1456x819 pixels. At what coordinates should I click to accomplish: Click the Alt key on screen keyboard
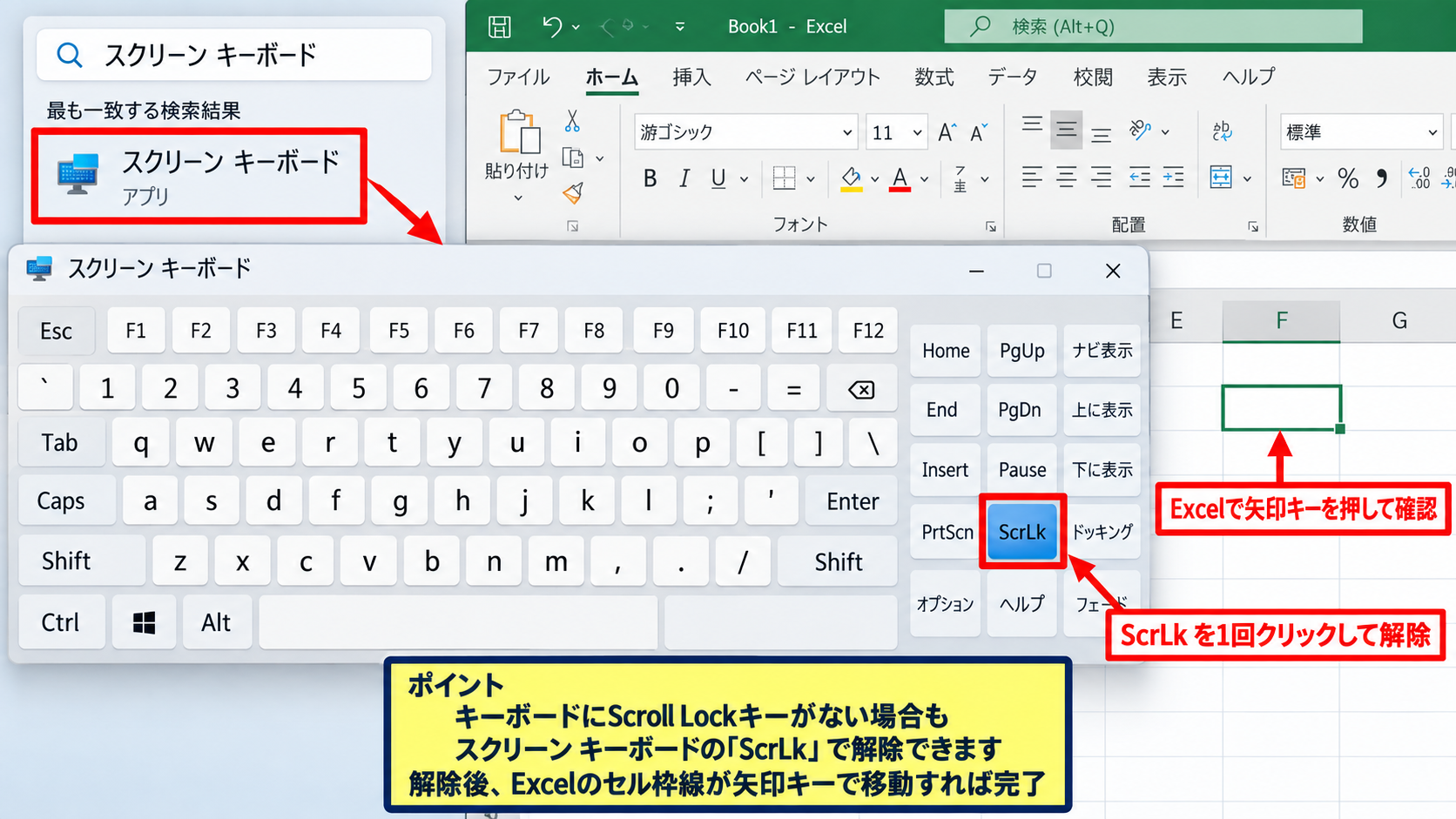coord(216,622)
